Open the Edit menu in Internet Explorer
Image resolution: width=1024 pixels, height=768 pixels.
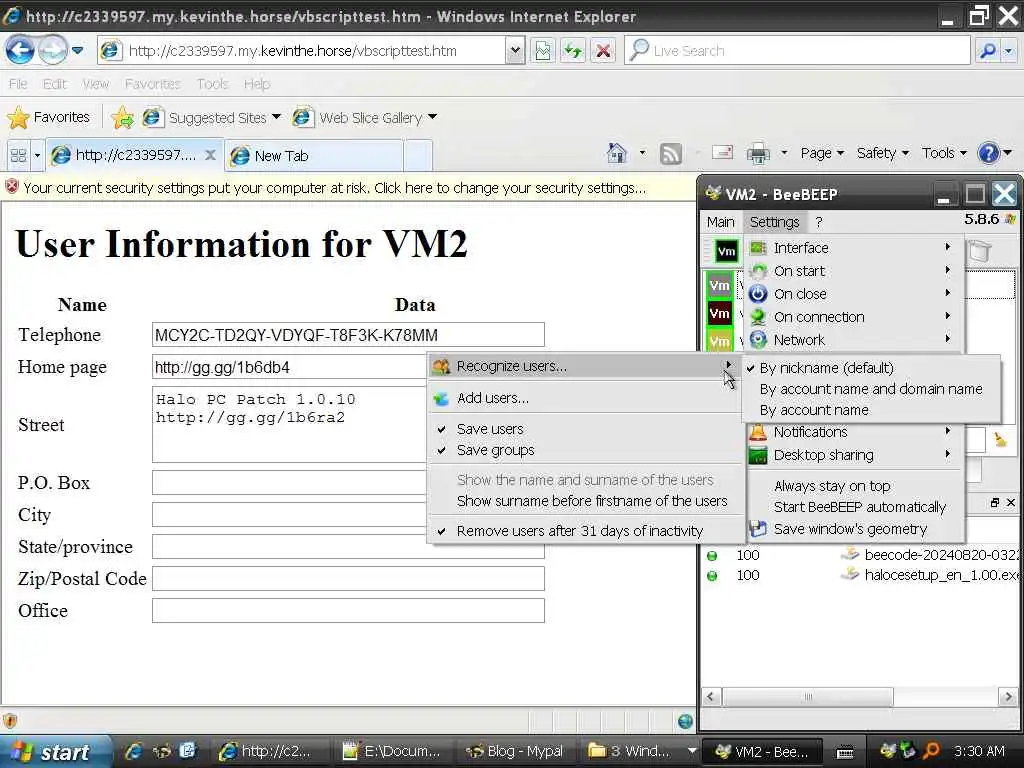point(55,84)
